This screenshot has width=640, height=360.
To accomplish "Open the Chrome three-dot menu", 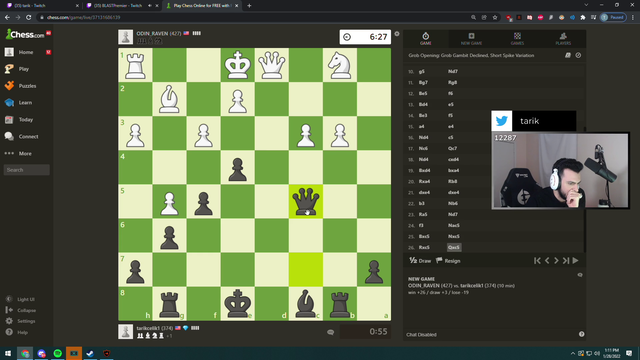I will click(x=633, y=18).
